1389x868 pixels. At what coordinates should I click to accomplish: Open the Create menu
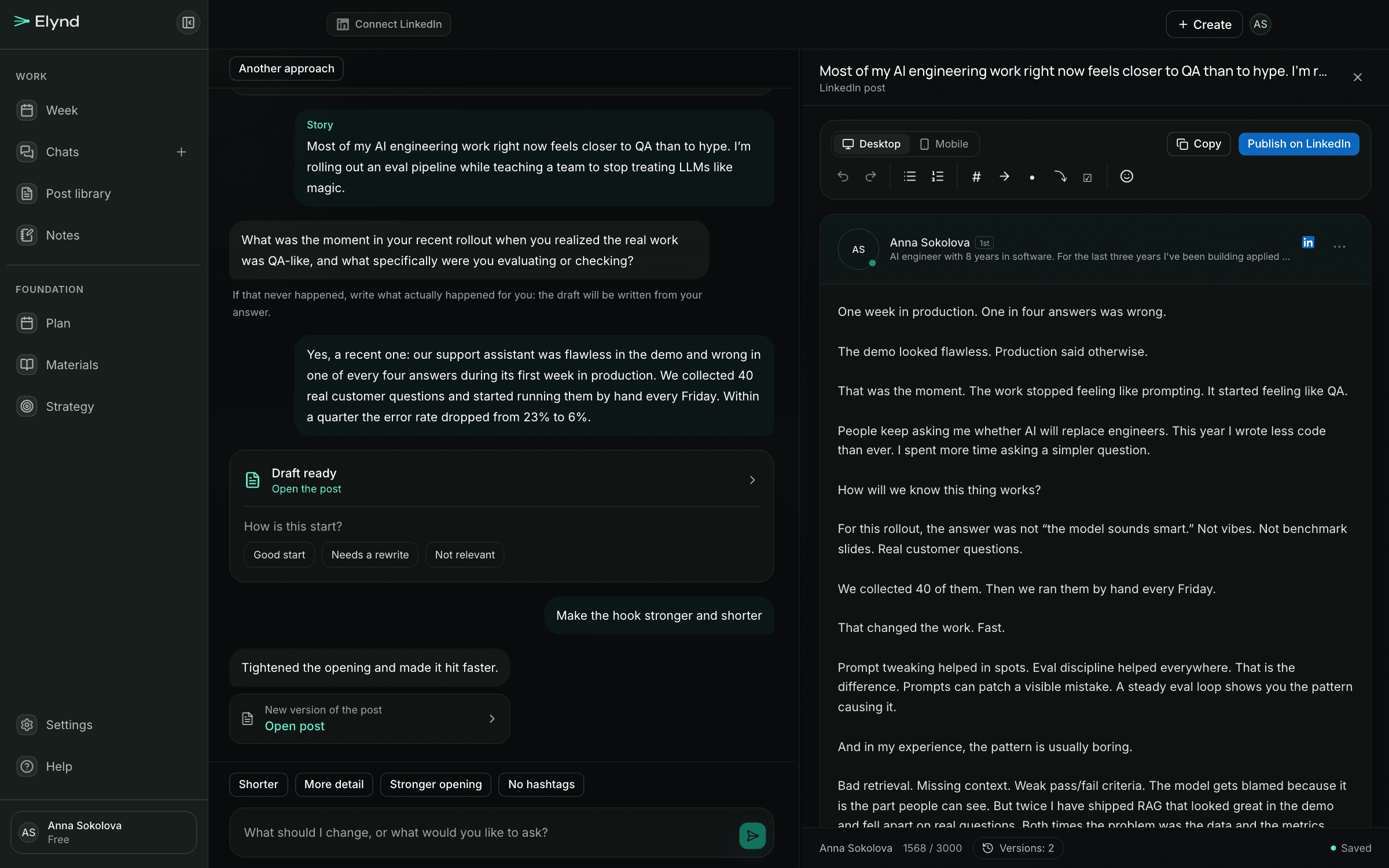pyautogui.click(x=1204, y=24)
